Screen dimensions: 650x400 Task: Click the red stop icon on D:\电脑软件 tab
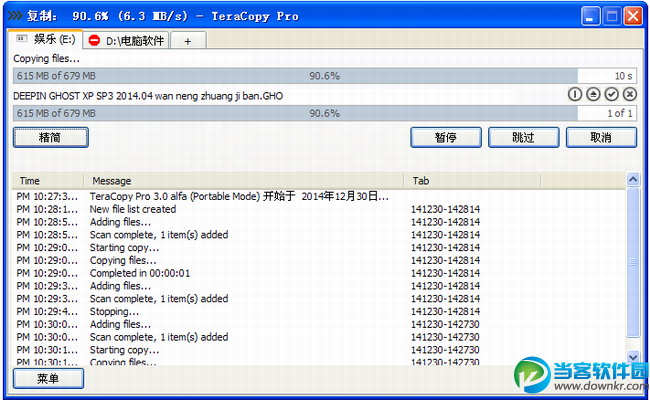click(95, 40)
